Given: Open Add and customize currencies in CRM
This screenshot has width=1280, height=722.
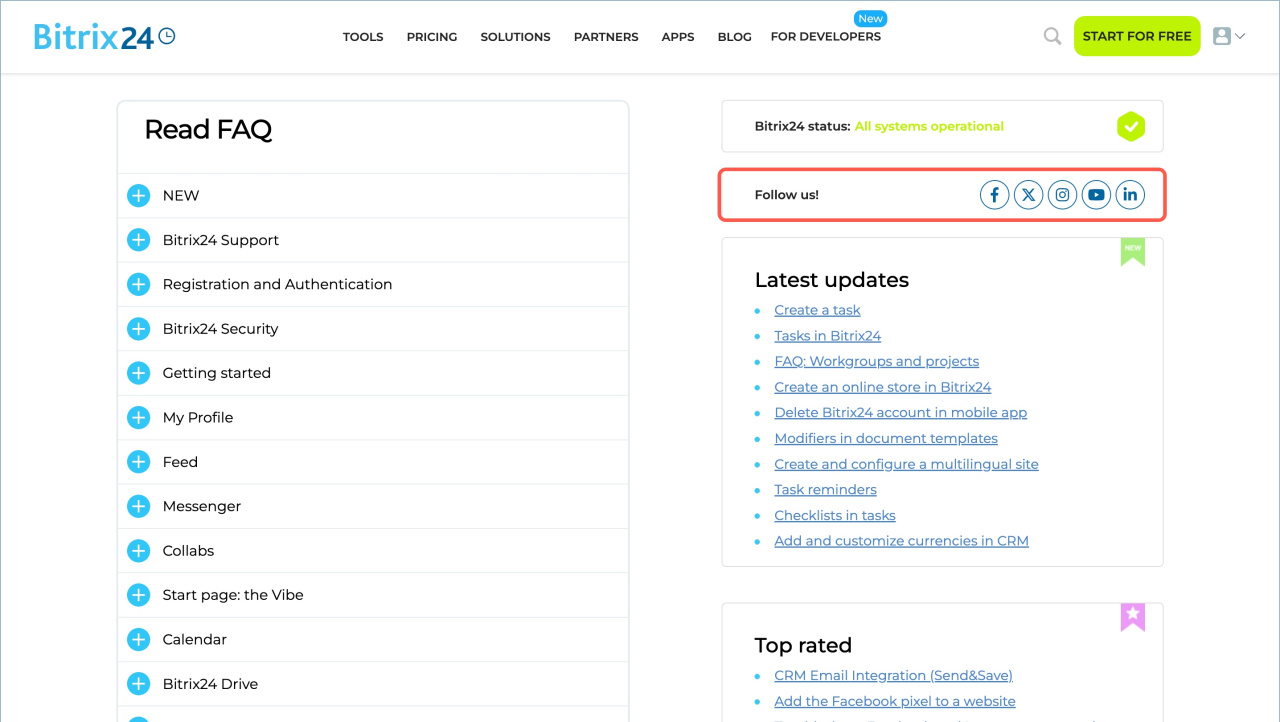Looking at the screenshot, I should (x=902, y=541).
